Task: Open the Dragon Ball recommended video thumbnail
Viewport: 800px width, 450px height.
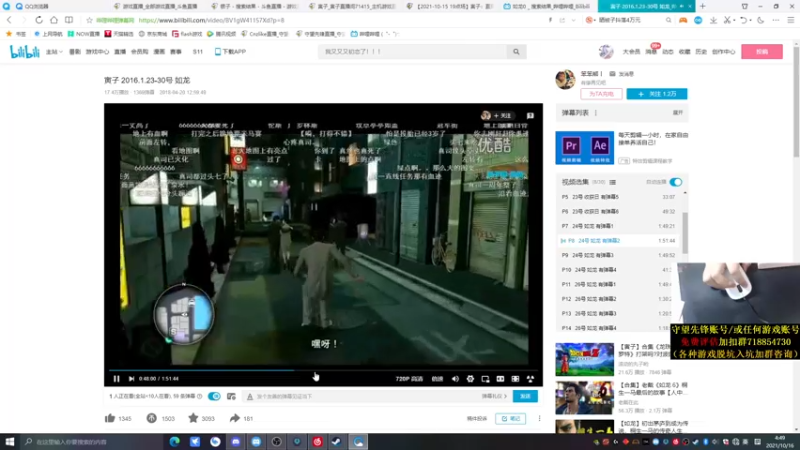Action: coord(585,359)
